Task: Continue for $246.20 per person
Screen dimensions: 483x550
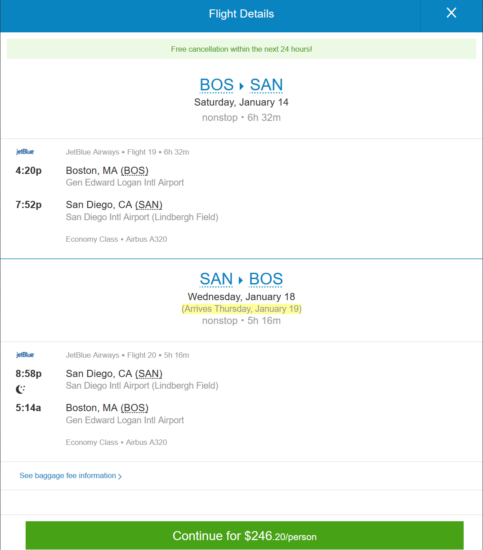Action: (x=244, y=536)
